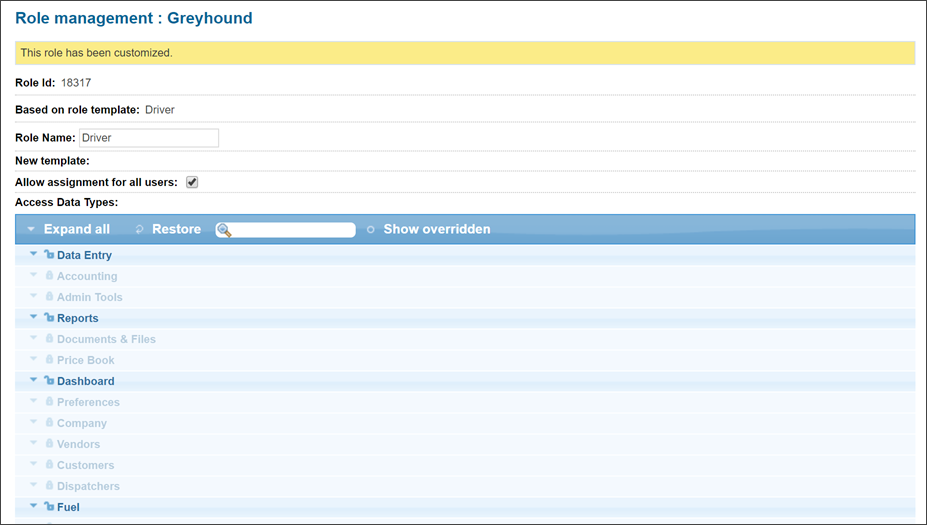Toggle the Show overridden radio option
The height and width of the screenshot is (525, 927).
pos(371,230)
